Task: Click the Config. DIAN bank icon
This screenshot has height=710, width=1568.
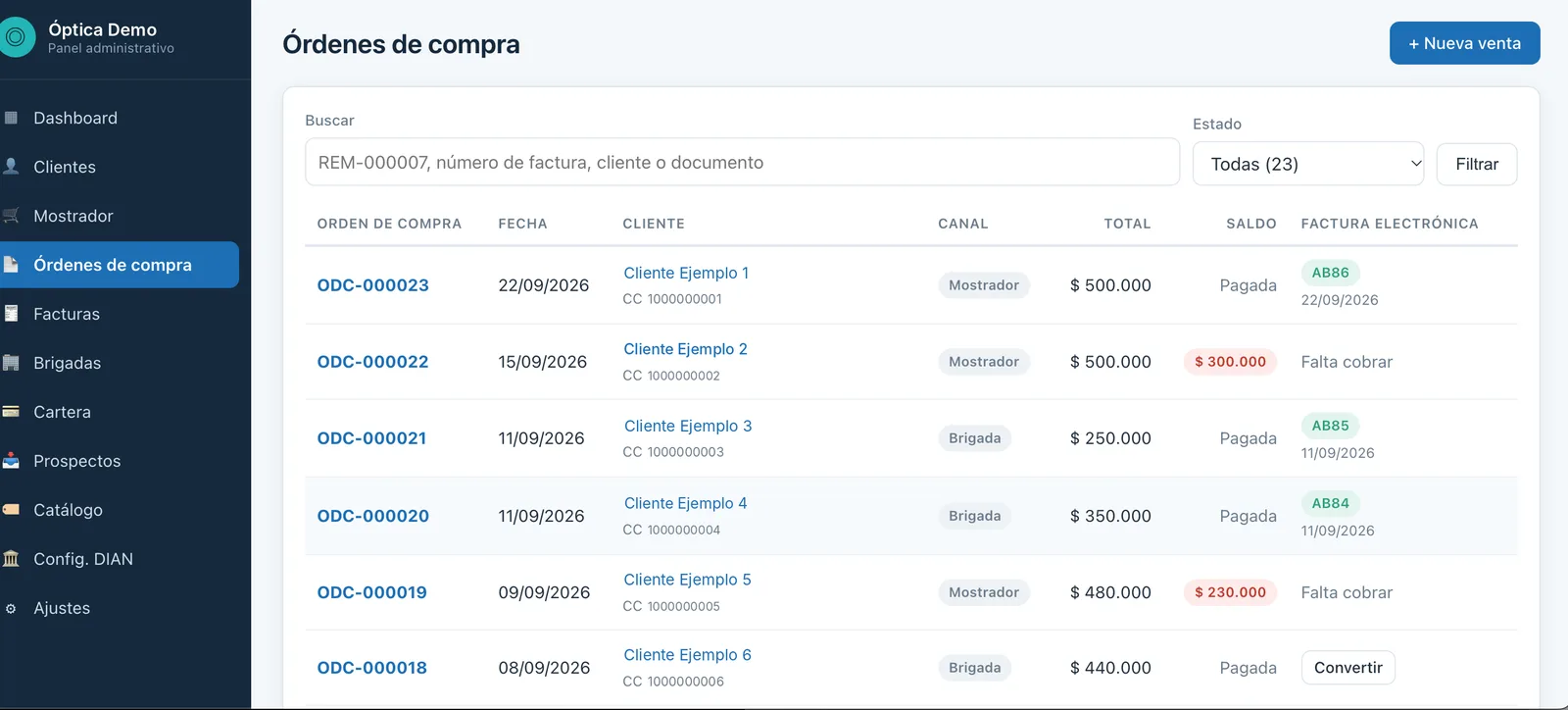Action: (x=11, y=559)
